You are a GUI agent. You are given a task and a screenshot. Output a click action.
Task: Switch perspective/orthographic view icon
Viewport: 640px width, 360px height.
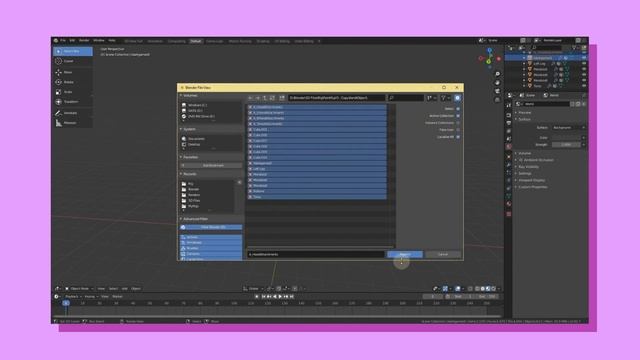tap(497, 100)
